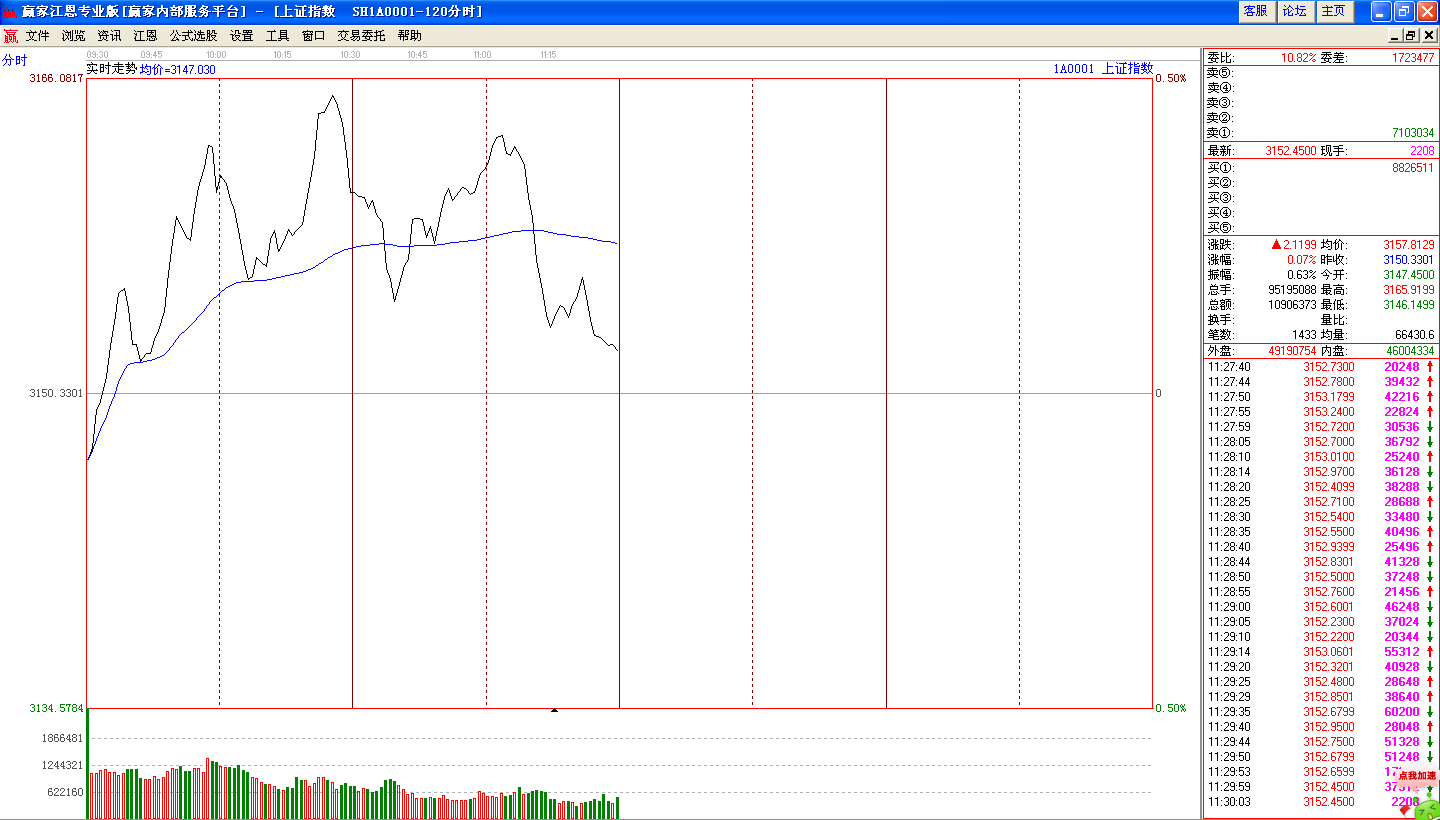Click the 主页 homepage button
The image size is (1440, 820).
click(x=1333, y=11)
